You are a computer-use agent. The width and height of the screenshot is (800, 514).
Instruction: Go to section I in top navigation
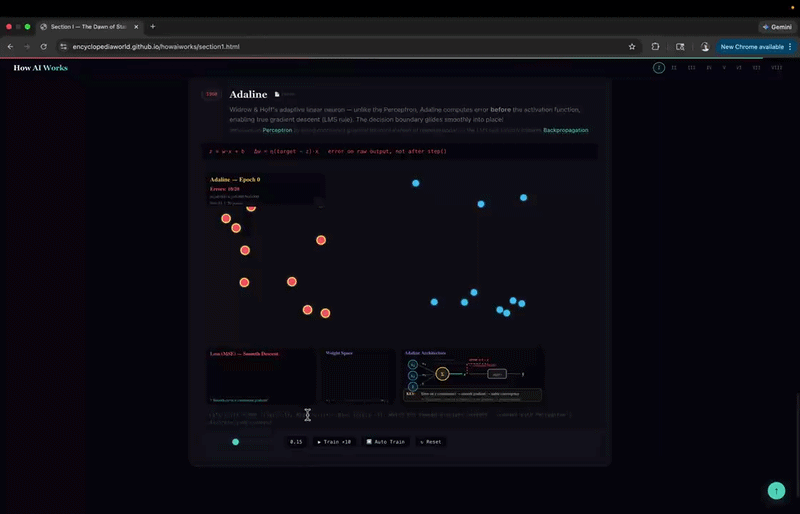point(659,68)
